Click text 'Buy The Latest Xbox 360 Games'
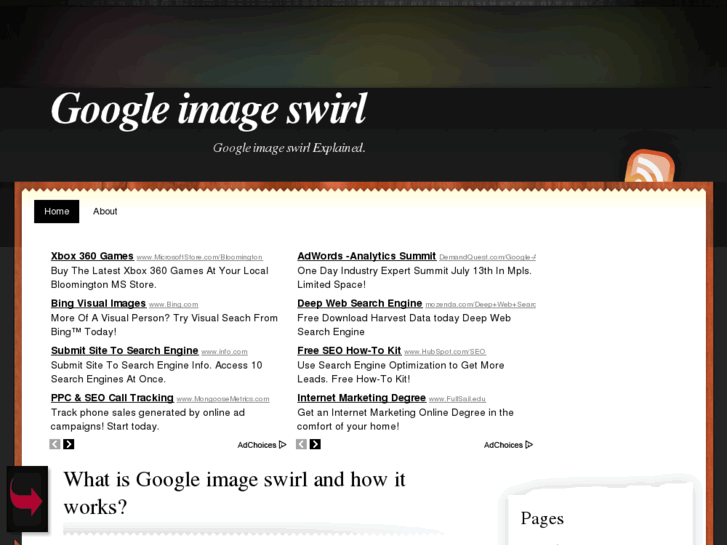Screen dimensions: 727x545 tap(128, 271)
